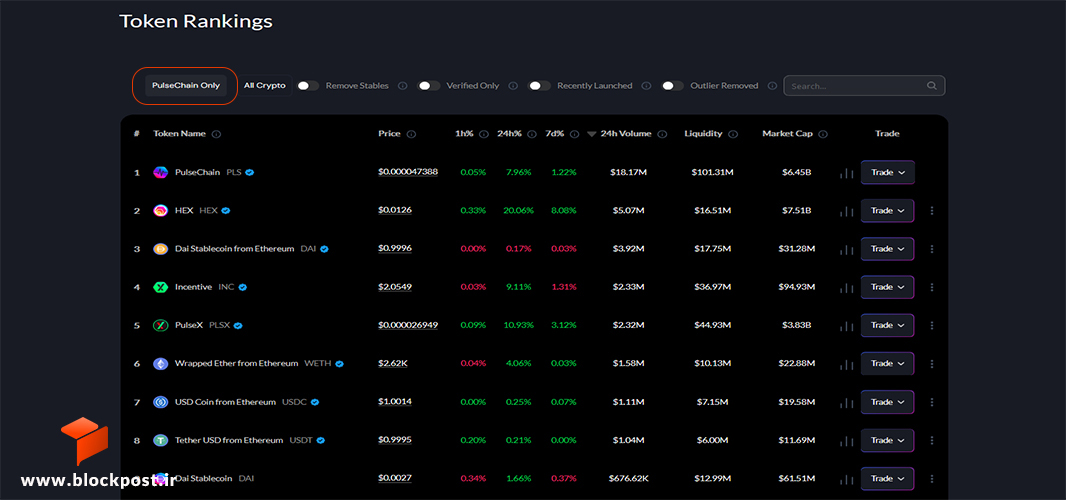The height and width of the screenshot is (500, 1066).
Task: Open the chart icon in WETH row
Action: pos(846,364)
